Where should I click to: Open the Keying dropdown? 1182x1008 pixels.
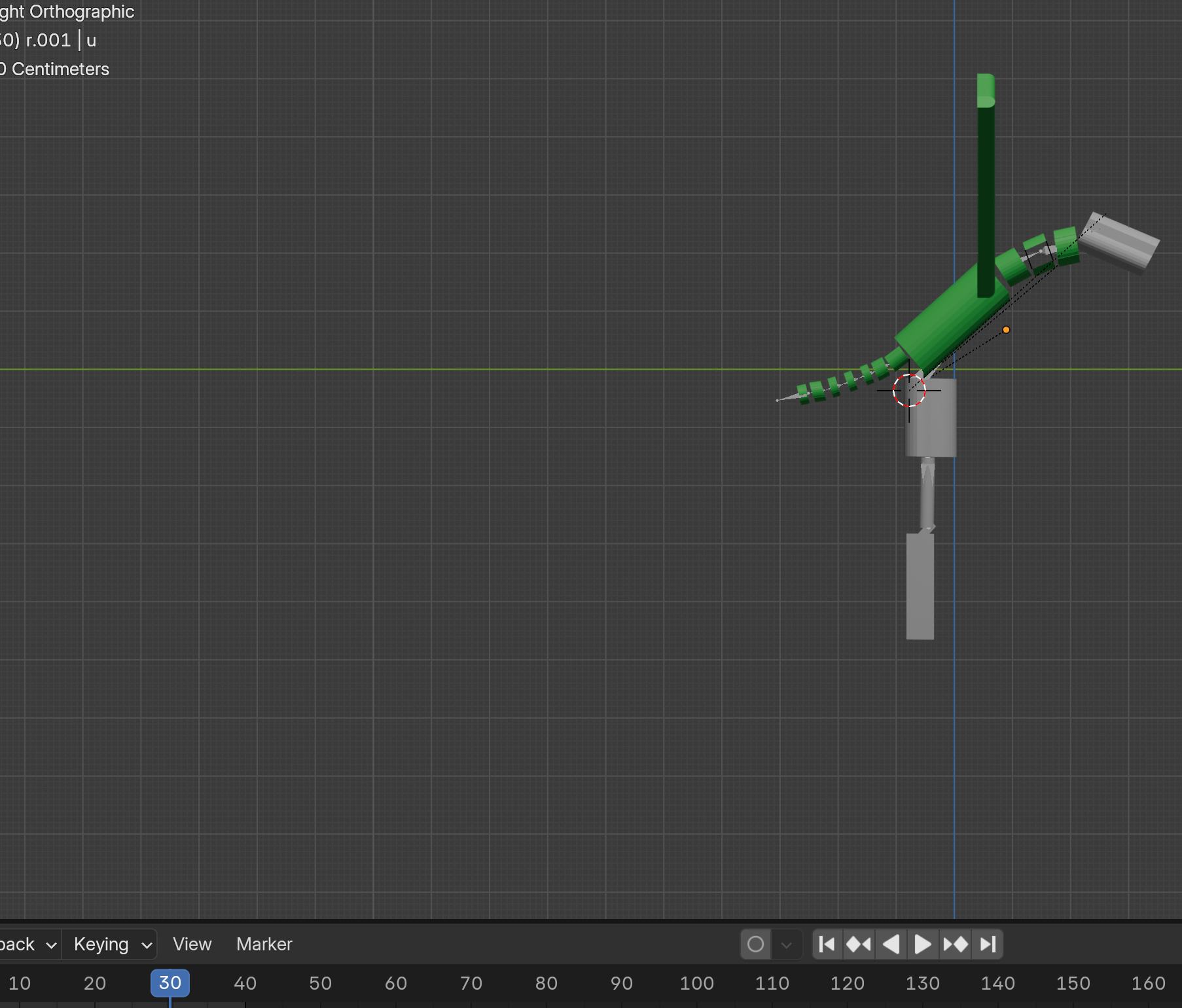109,945
